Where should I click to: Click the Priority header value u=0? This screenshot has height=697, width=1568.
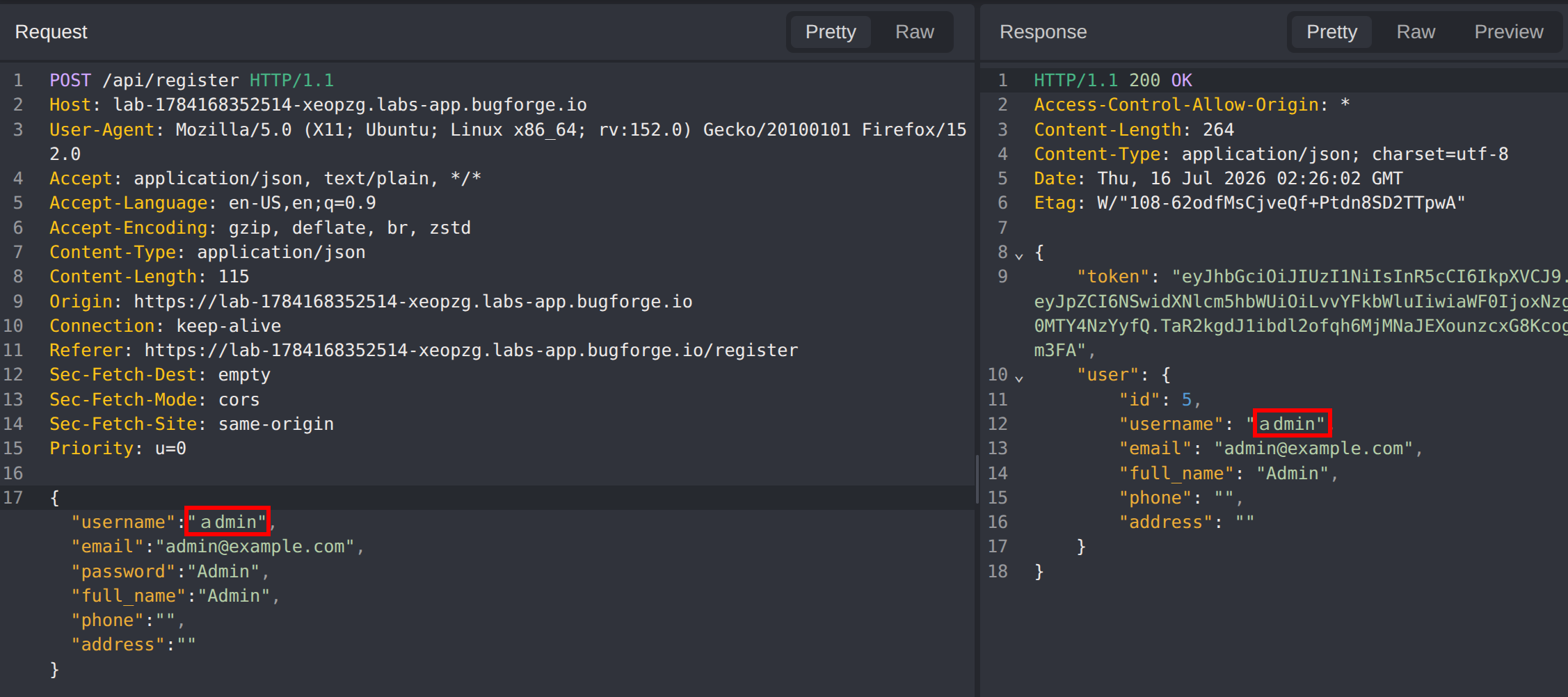click(x=170, y=448)
